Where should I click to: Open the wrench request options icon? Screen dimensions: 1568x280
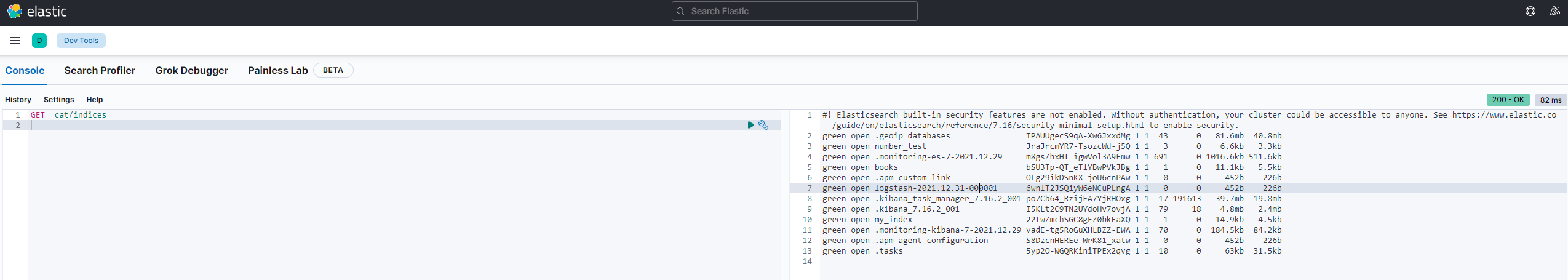coord(763,125)
